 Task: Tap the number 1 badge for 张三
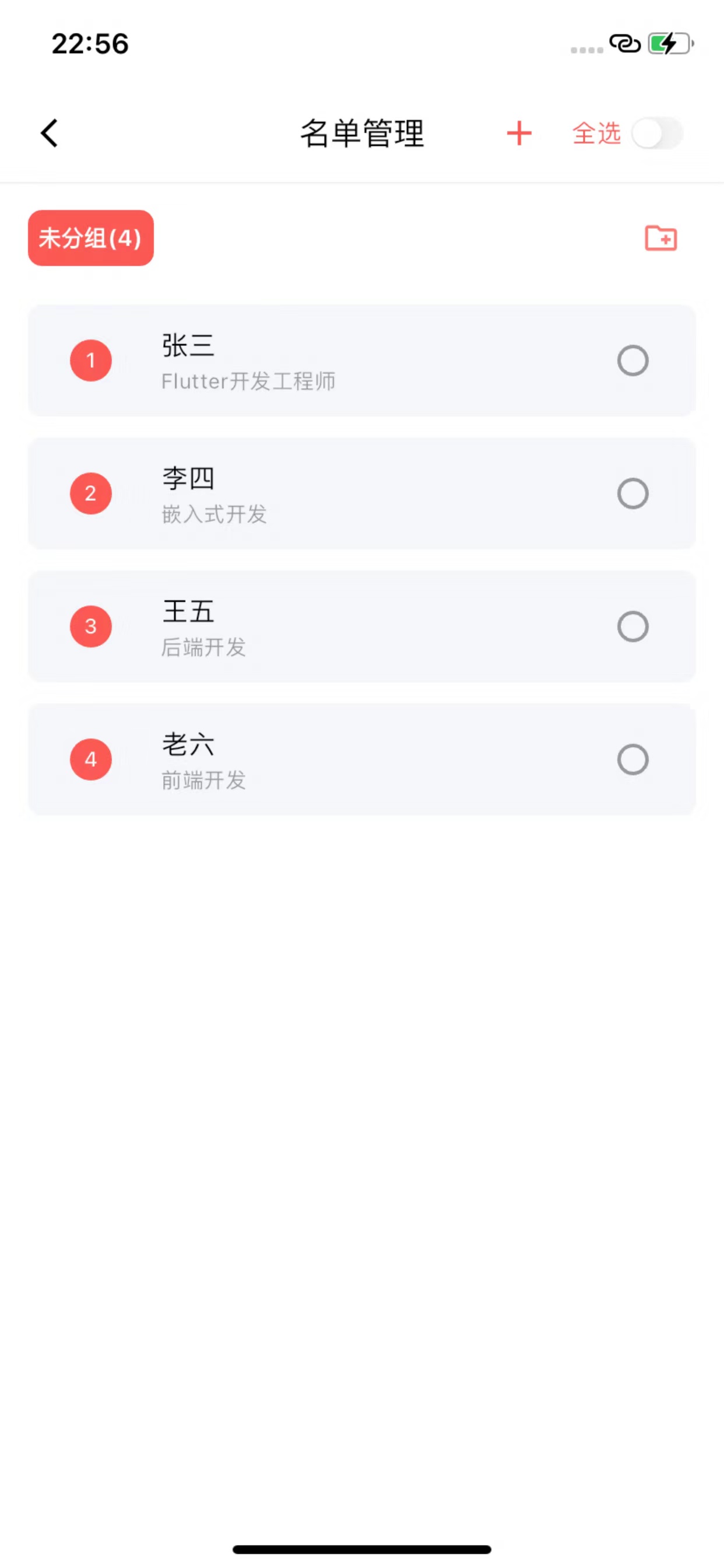[x=91, y=360]
